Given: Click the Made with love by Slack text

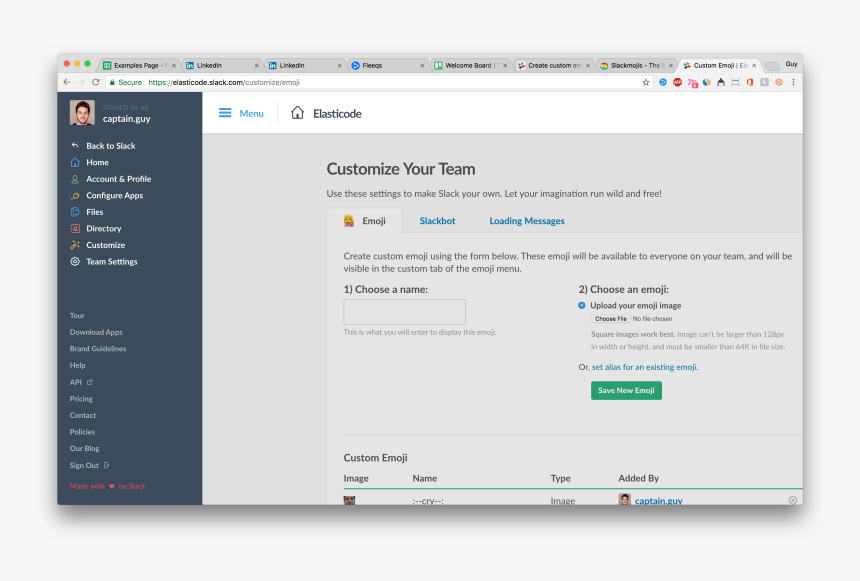Looking at the screenshot, I should [x=108, y=486].
